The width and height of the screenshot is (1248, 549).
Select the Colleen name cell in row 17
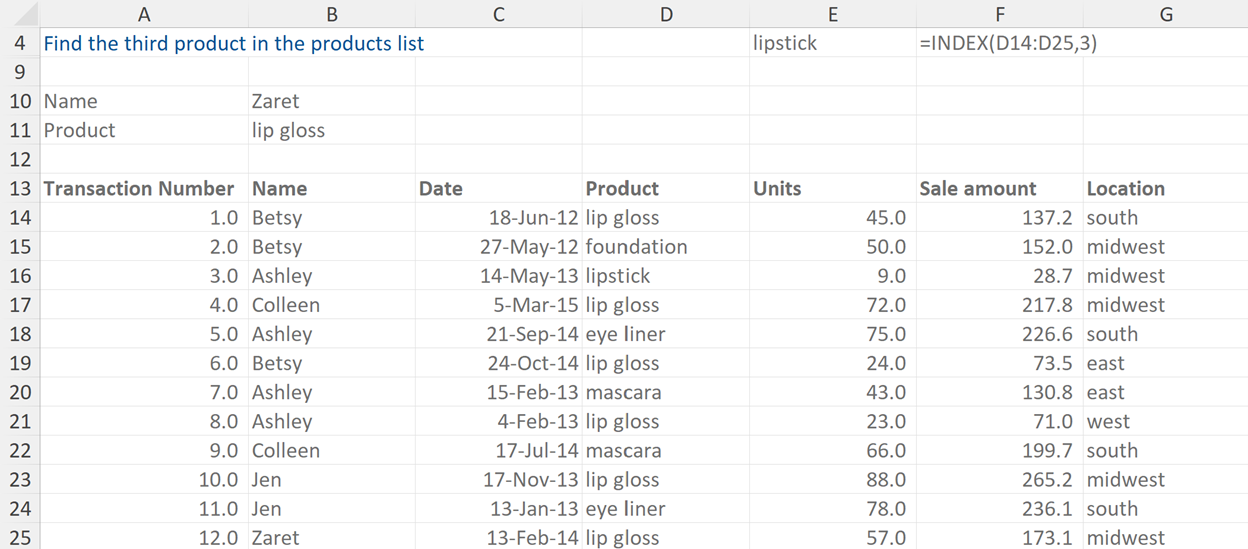point(286,305)
